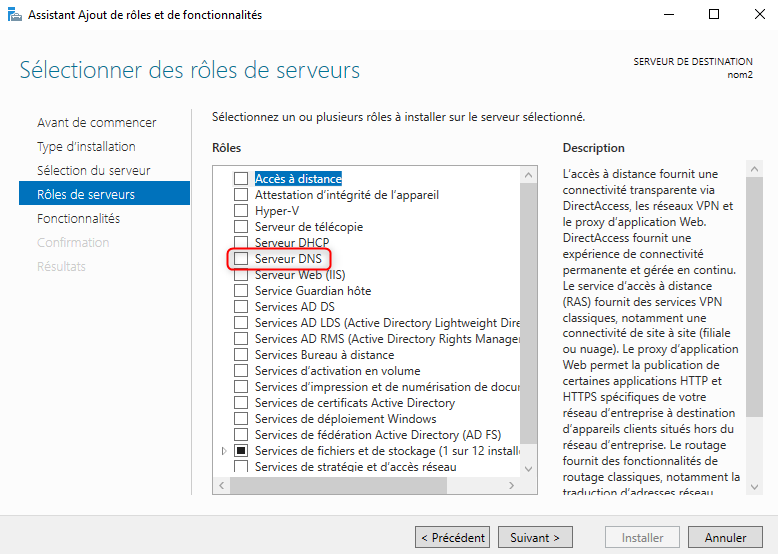Screen dimensions: 778x554
Task: Click the description panel scrollbar thumb
Action: pos(755,297)
